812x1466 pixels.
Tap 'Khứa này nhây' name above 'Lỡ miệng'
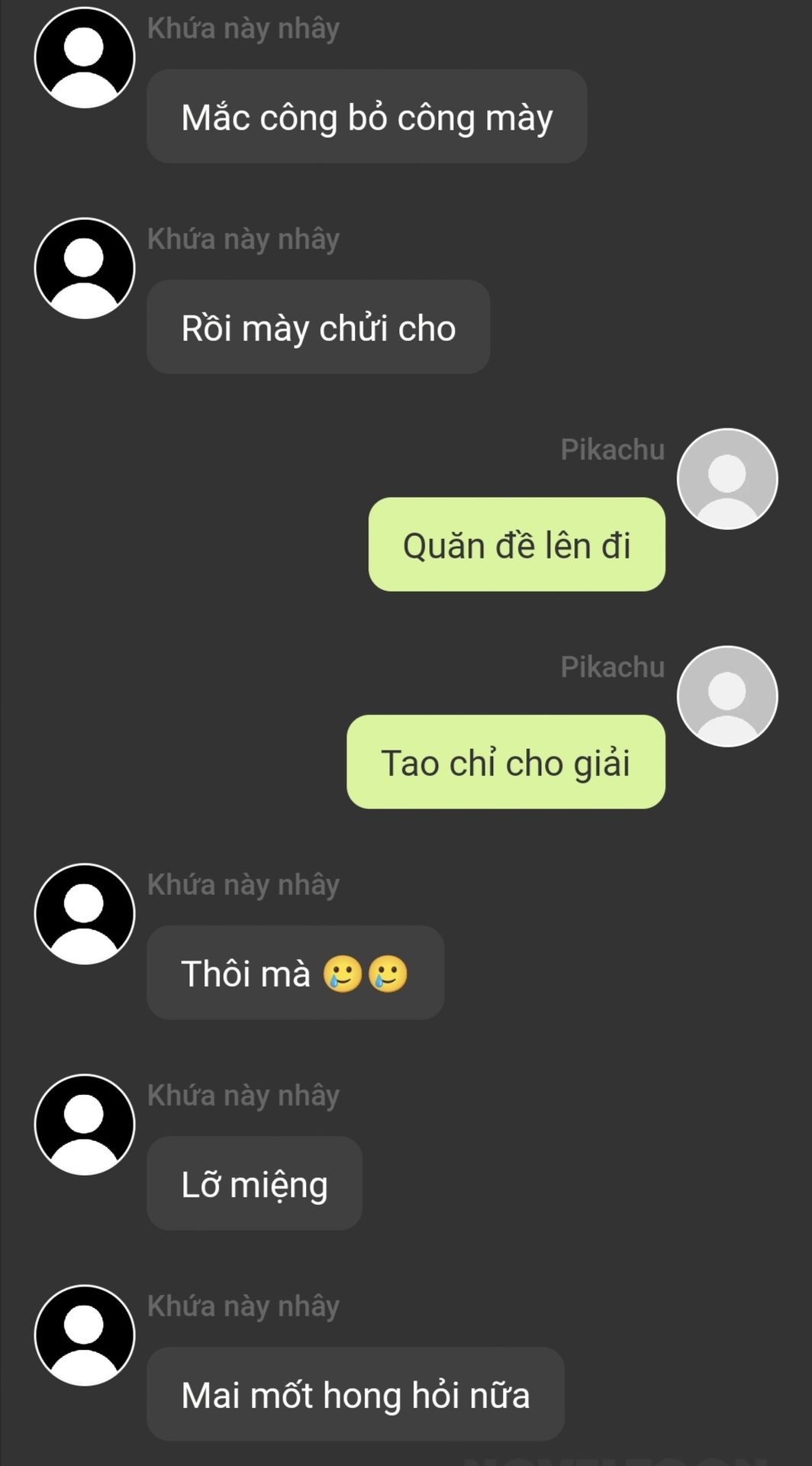[243, 1096]
